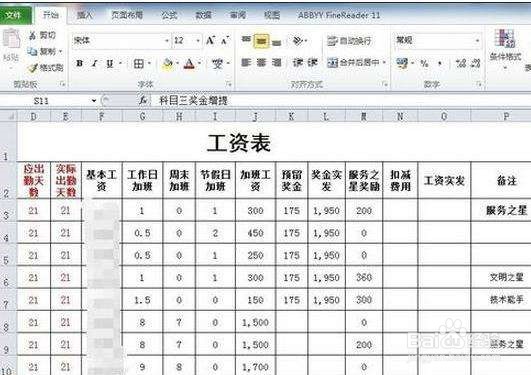Apply comma style format
531x375 pixels.
click(x=440, y=63)
